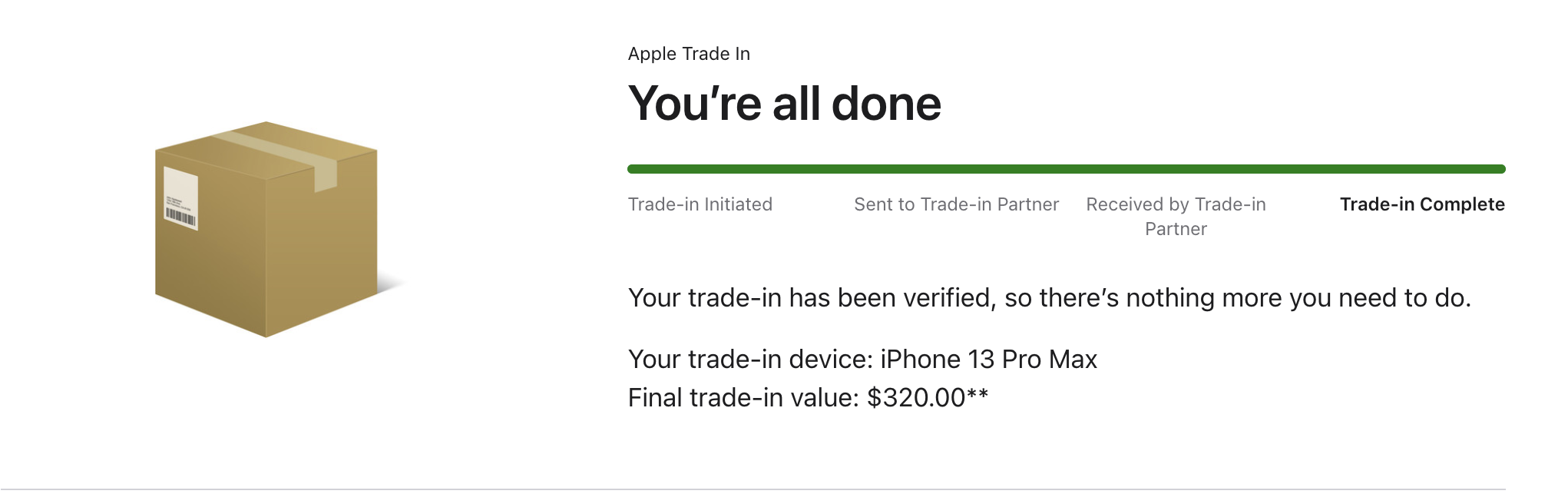Click the Final trade-in value label
The image size is (1568, 504).
coord(743,398)
